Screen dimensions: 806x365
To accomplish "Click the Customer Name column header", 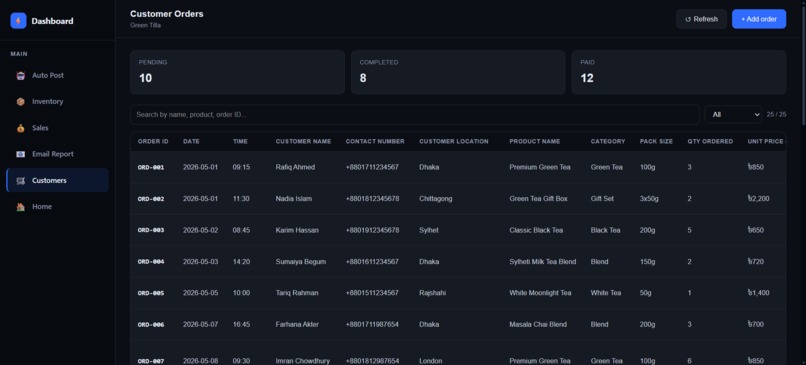I will [x=303, y=141].
